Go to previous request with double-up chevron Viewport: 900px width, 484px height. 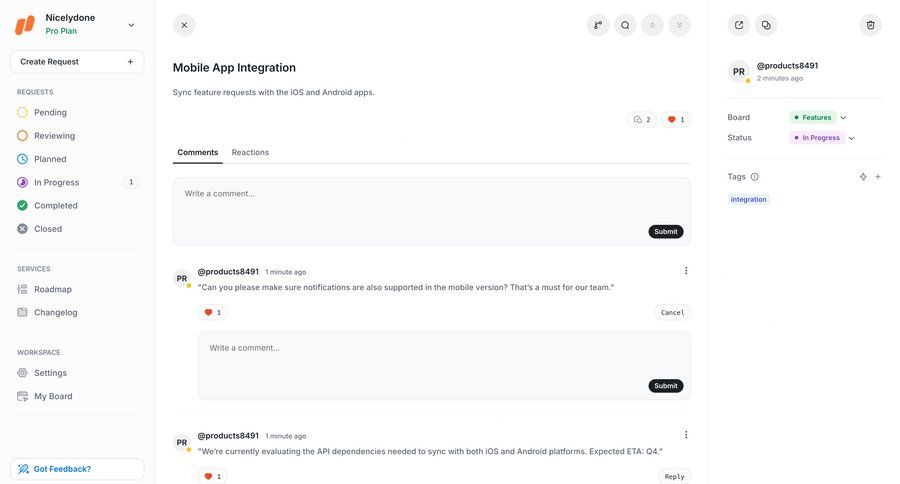pos(652,25)
